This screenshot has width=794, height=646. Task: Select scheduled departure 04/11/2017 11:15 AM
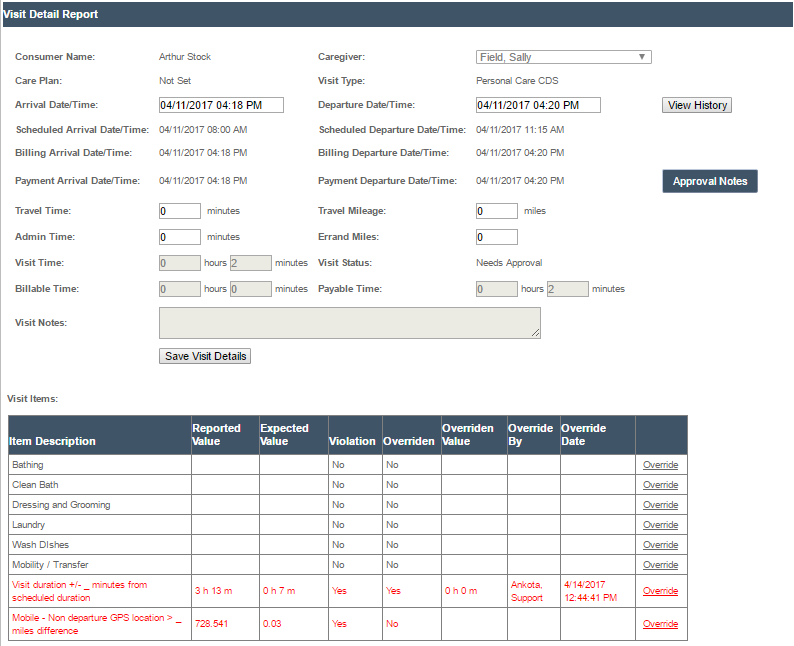[520, 130]
